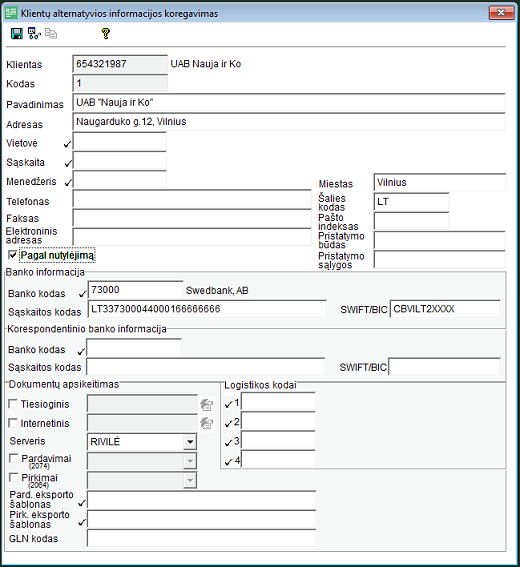Open lookup checkmark for Logistikos kodai 4
Image resolution: width=520 pixels, height=567 pixels.
point(228,462)
